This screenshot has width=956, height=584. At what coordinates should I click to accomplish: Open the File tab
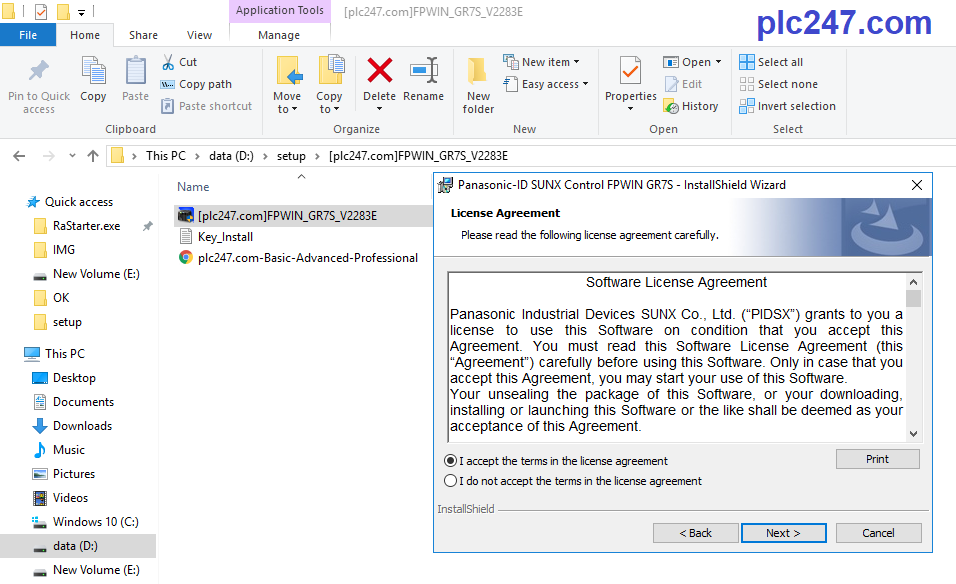[x=28, y=35]
